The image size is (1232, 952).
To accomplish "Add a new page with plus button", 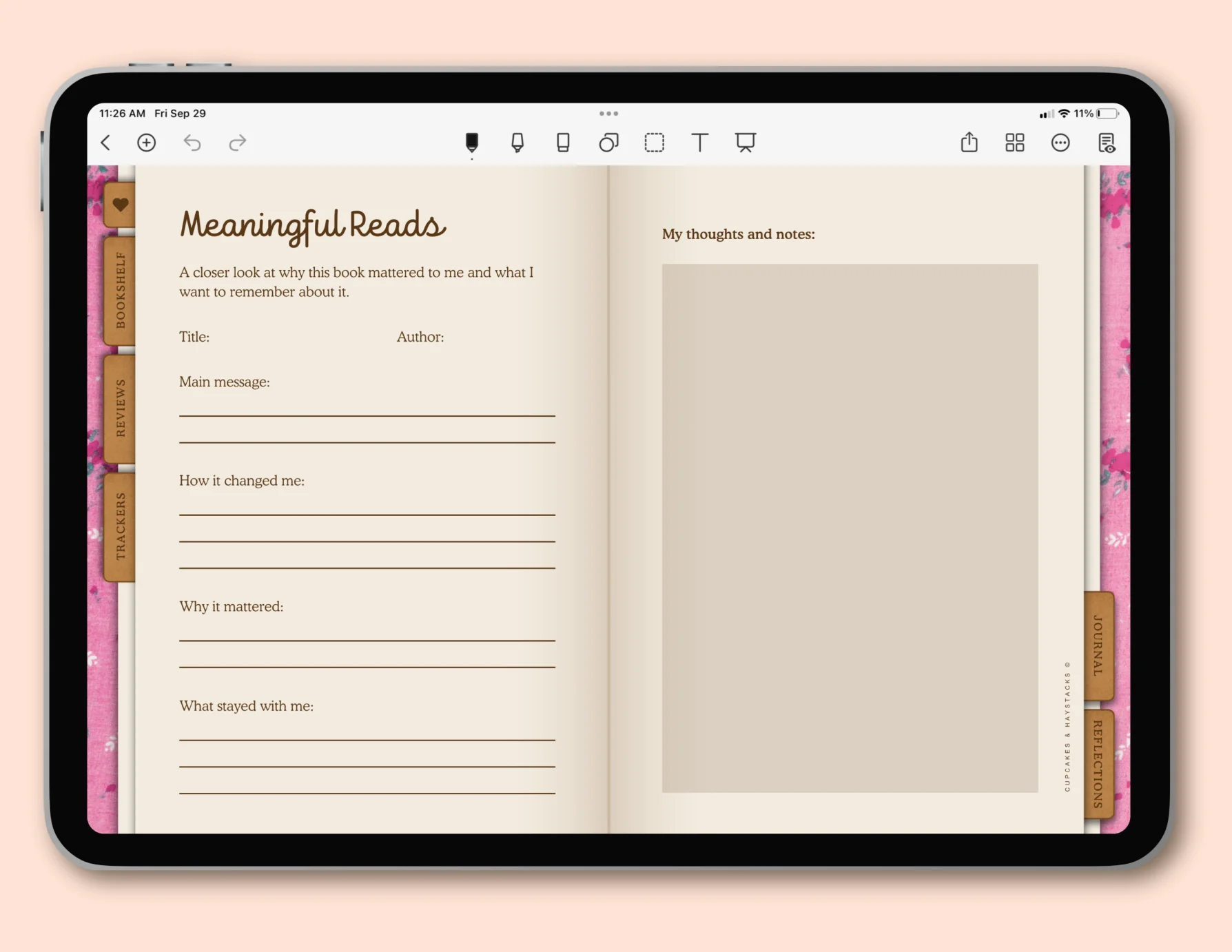I will [x=146, y=143].
